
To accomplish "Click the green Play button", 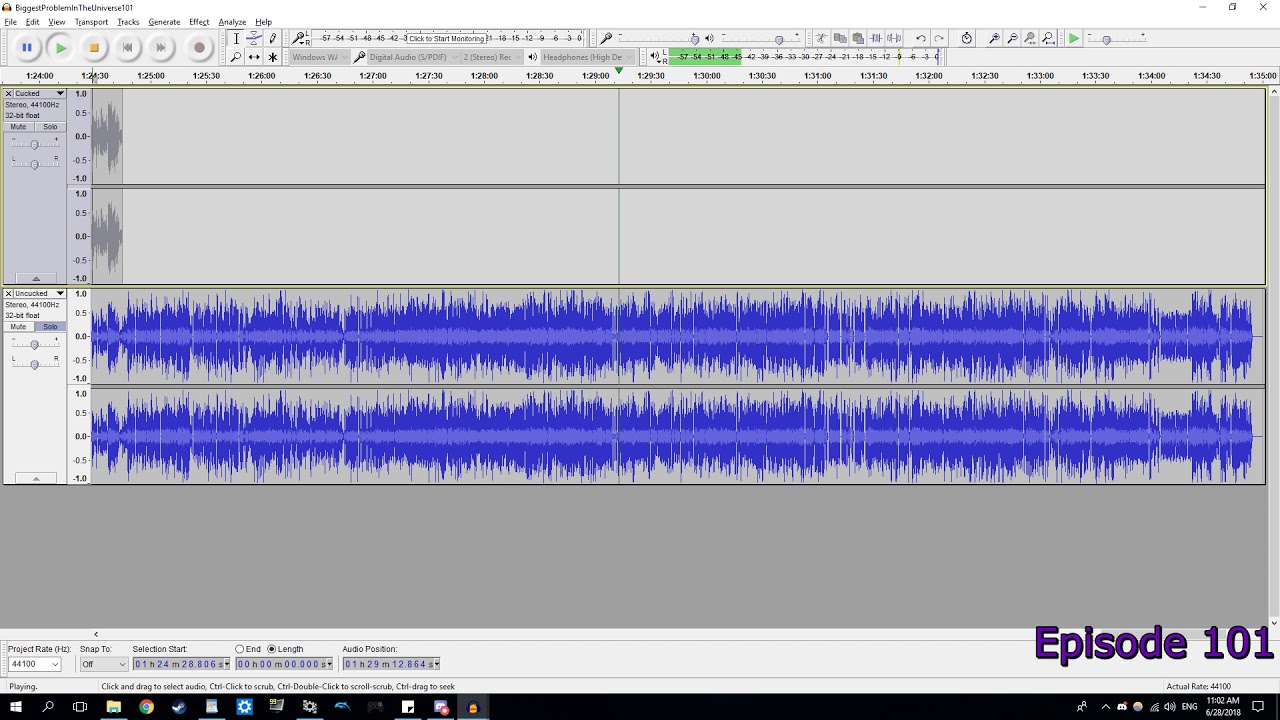I will pyautogui.click(x=61, y=47).
